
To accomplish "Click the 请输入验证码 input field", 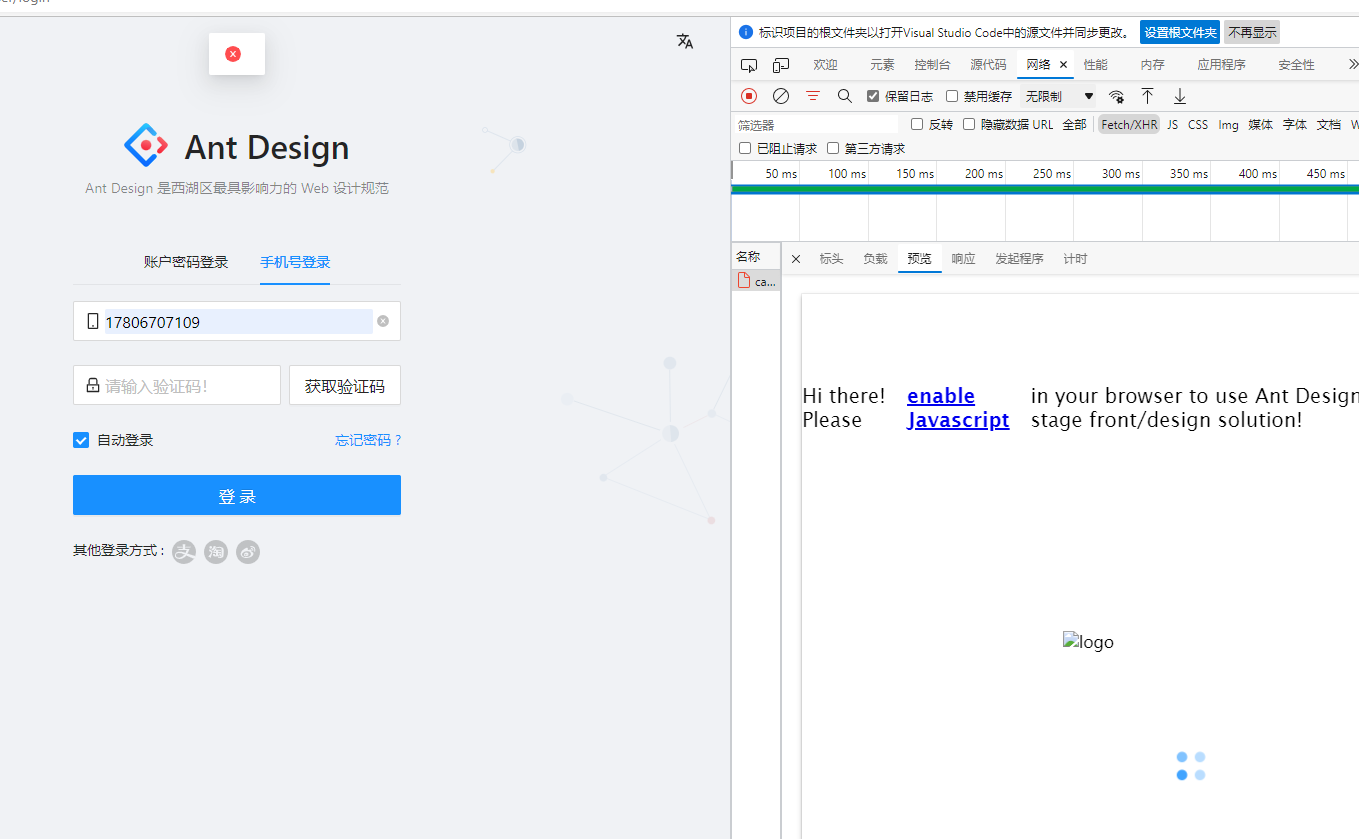I will pyautogui.click(x=177, y=385).
